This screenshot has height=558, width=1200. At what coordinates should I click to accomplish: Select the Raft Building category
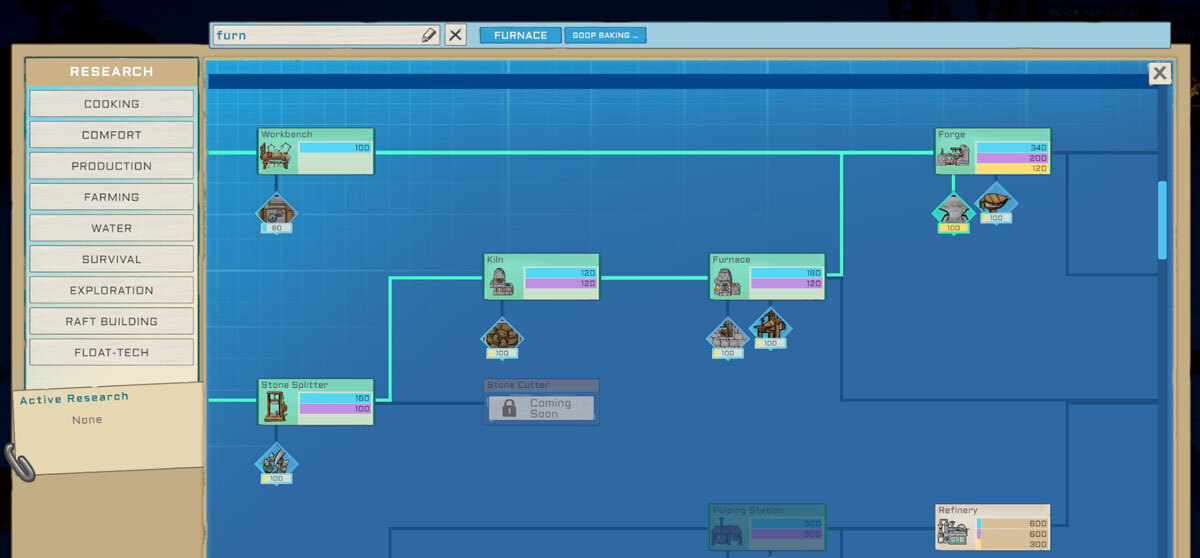pos(111,322)
